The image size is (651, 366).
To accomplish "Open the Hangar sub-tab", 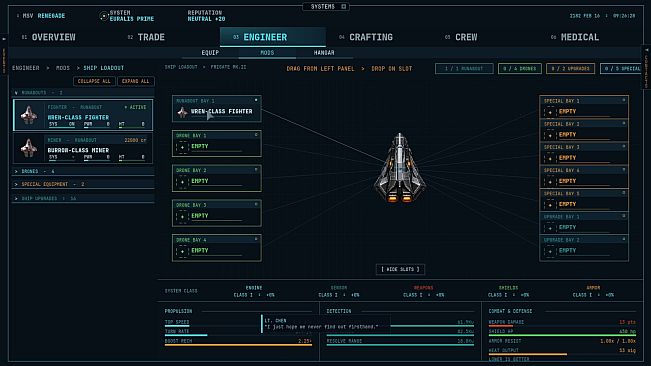I will point(324,53).
